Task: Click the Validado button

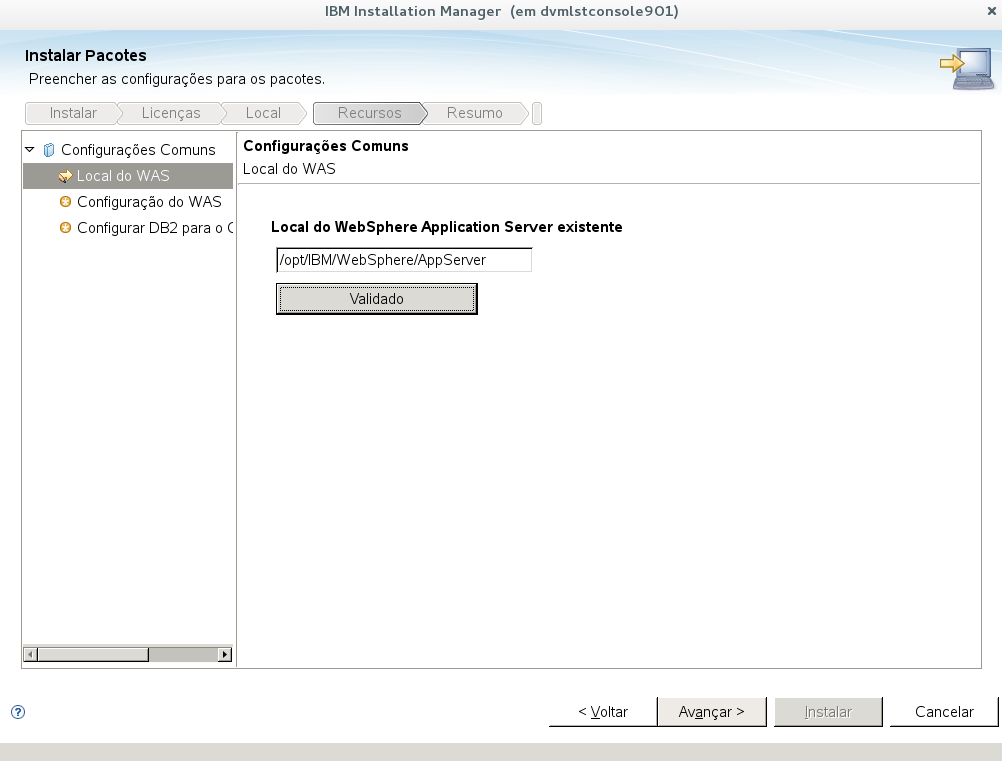Action: coord(377,299)
